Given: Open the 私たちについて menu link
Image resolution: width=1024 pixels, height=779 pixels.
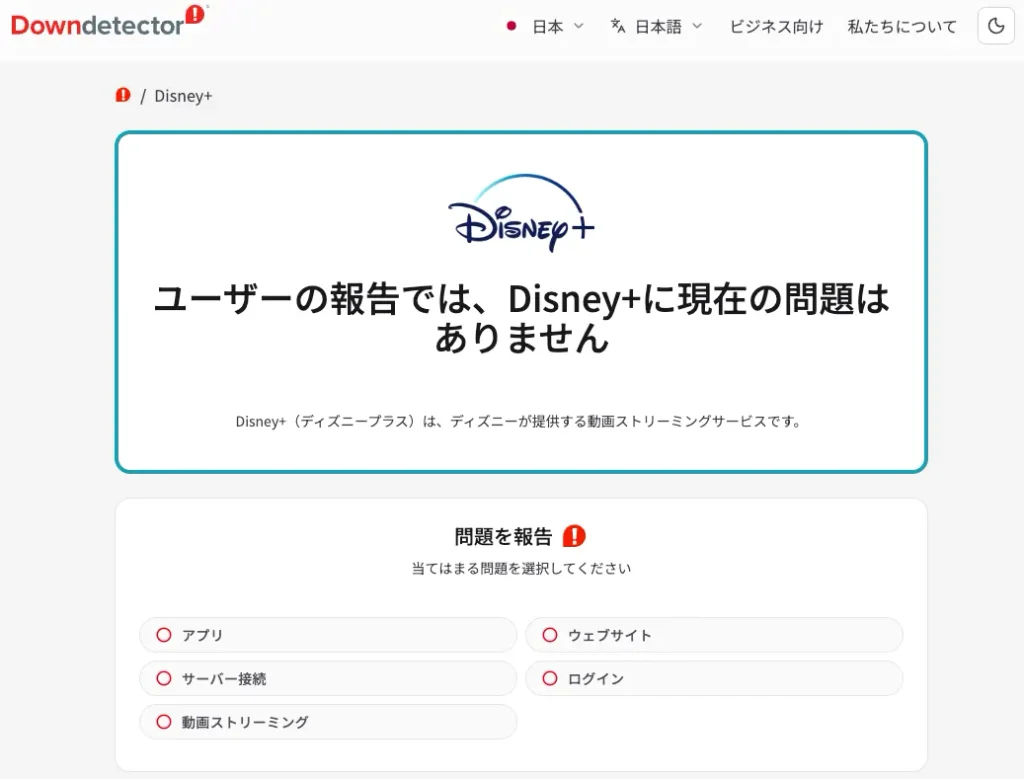Looking at the screenshot, I should click(x=902, y=27).
